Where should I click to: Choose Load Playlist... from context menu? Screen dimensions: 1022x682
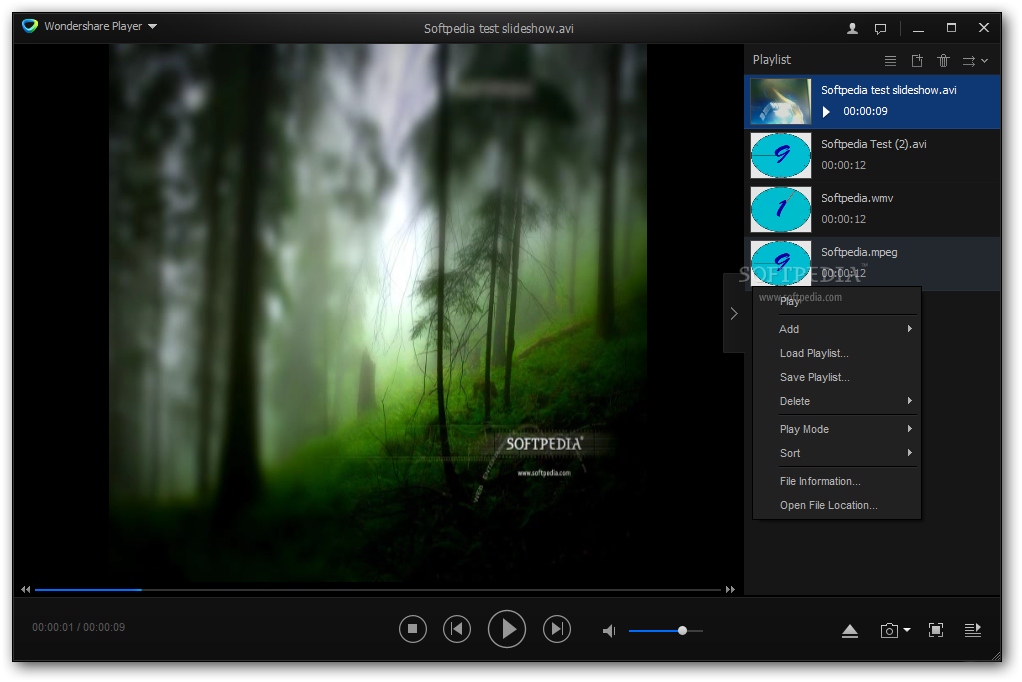pos(836,353)
